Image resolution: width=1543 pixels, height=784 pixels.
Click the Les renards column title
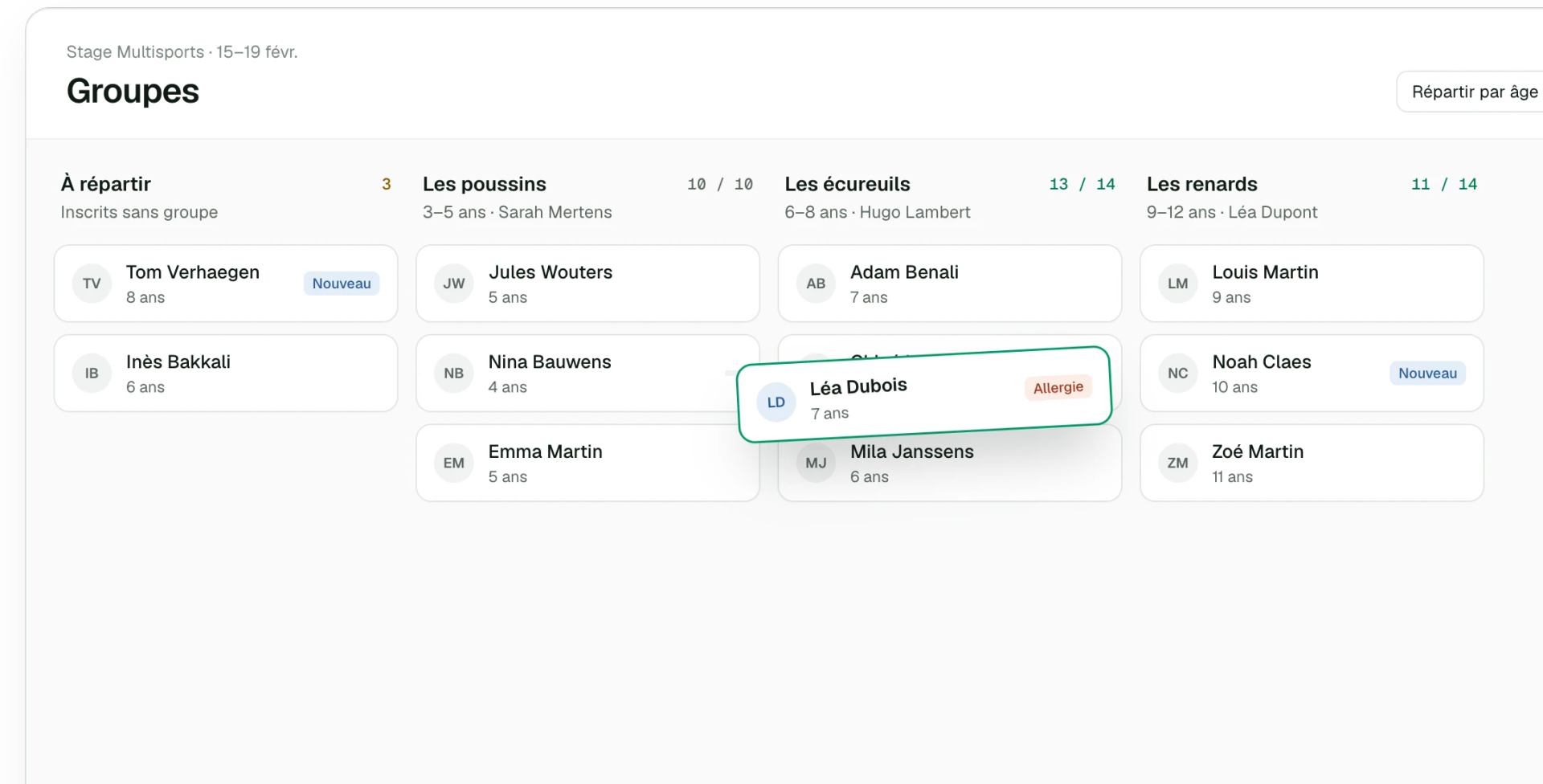tap(1202, 184)
